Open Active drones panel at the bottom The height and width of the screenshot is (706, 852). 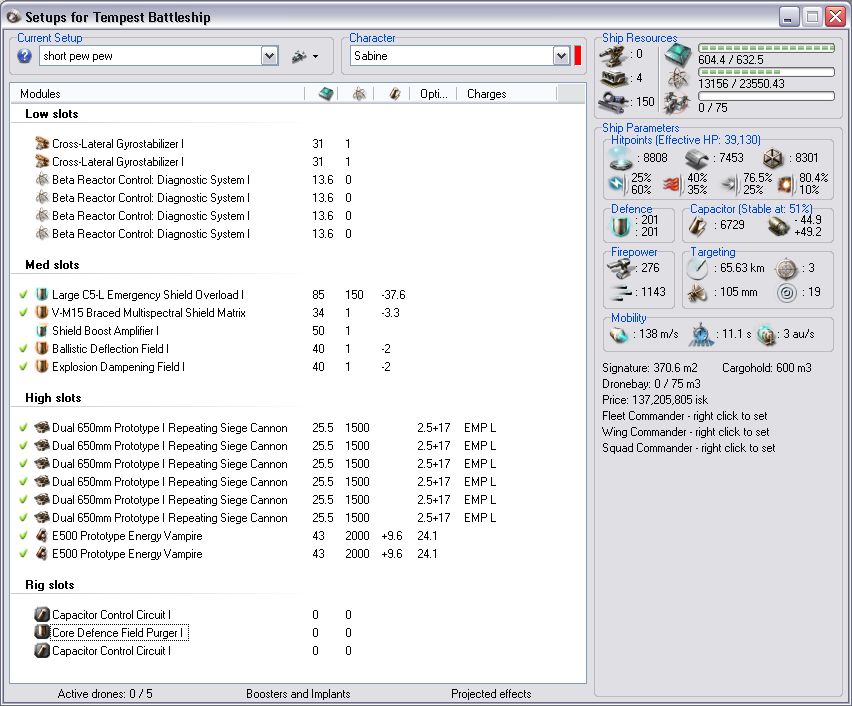coord(105,693)
